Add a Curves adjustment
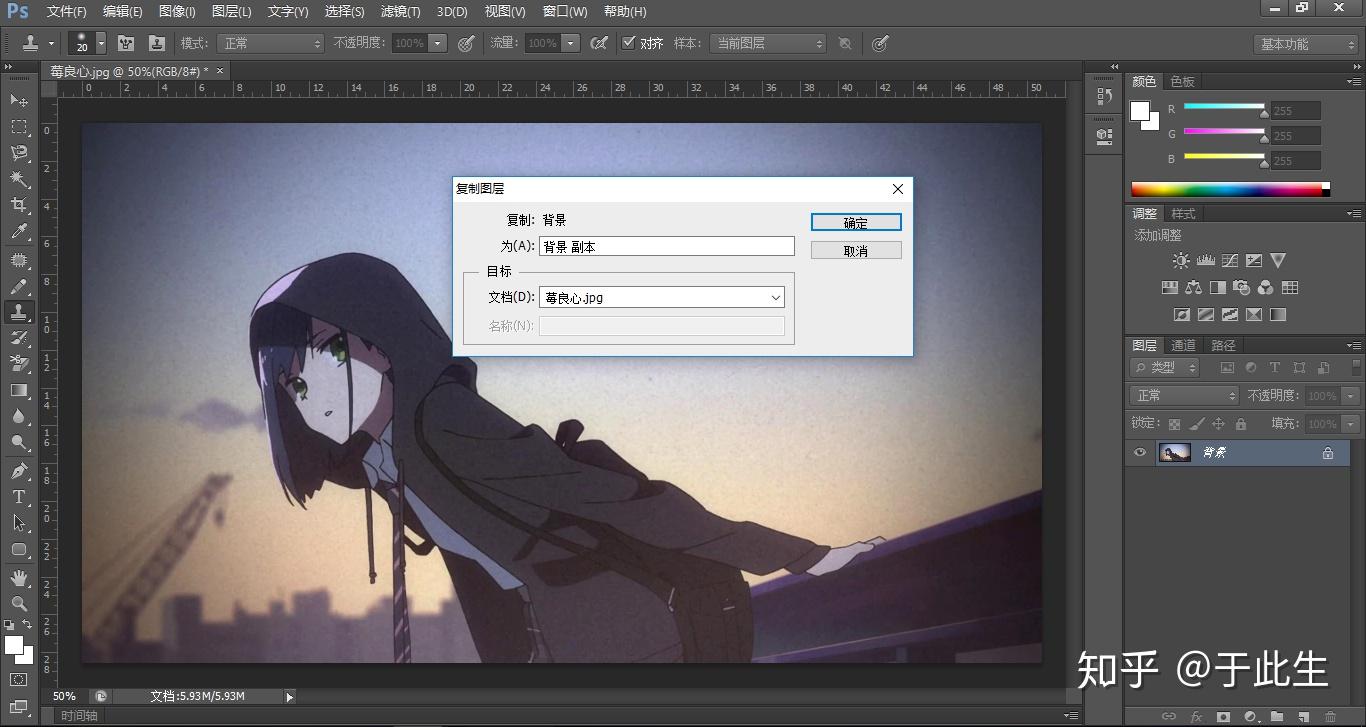The height and width of the screenshot is (727, 1366). point(1229,261)
